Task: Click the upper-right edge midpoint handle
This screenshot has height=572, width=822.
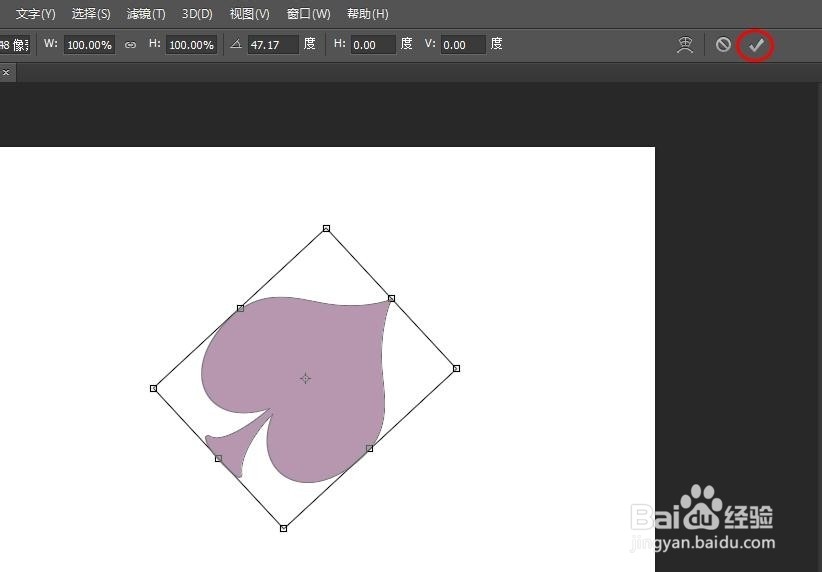Action: point(392,298)
